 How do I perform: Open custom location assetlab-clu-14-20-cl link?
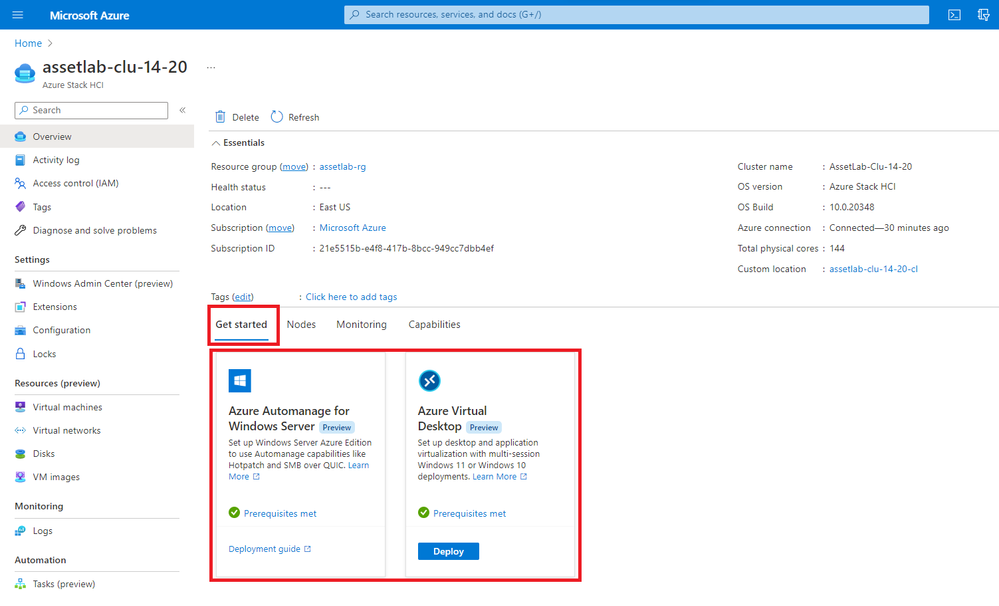(x=873, y=269)
